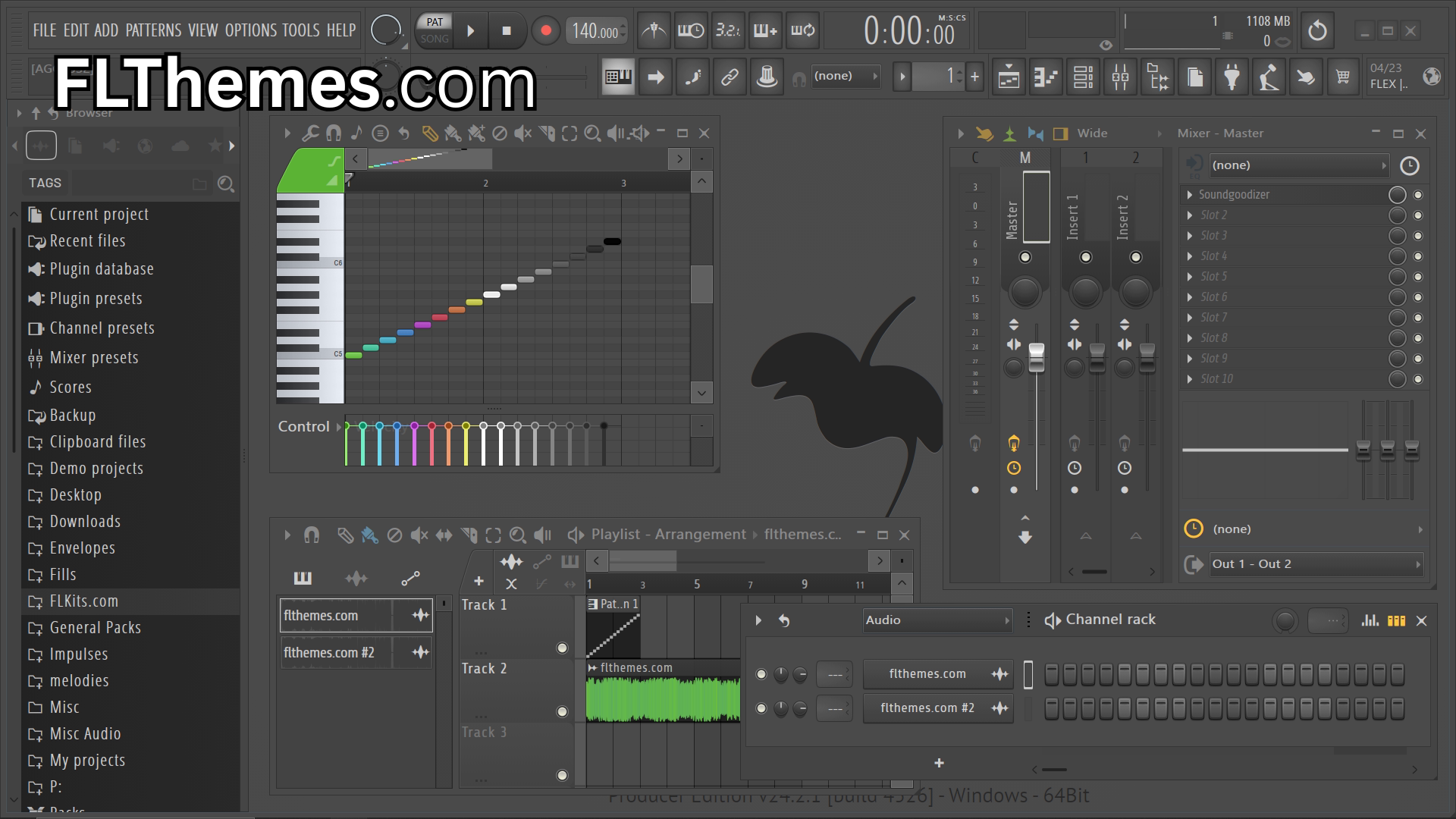Screen dimensions: 1456x819
Task: Select the delete tool in piano roll
Action: tap(499, 133)
